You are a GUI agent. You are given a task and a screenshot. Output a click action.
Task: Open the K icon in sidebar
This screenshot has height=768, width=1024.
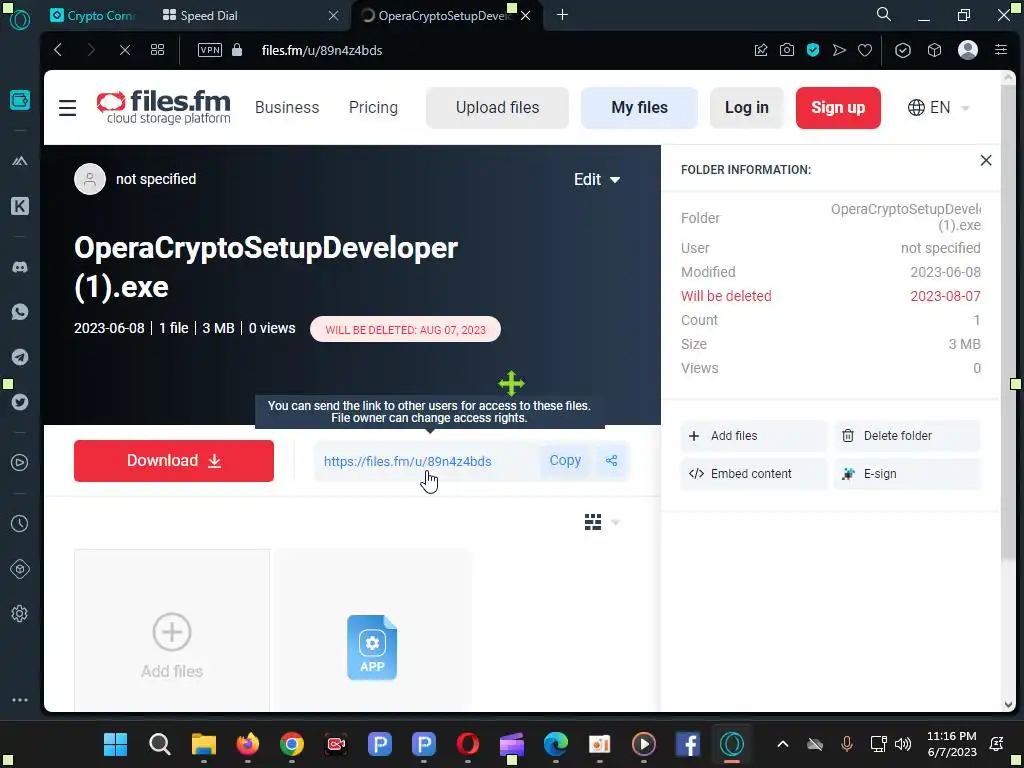tap(20, 206)
